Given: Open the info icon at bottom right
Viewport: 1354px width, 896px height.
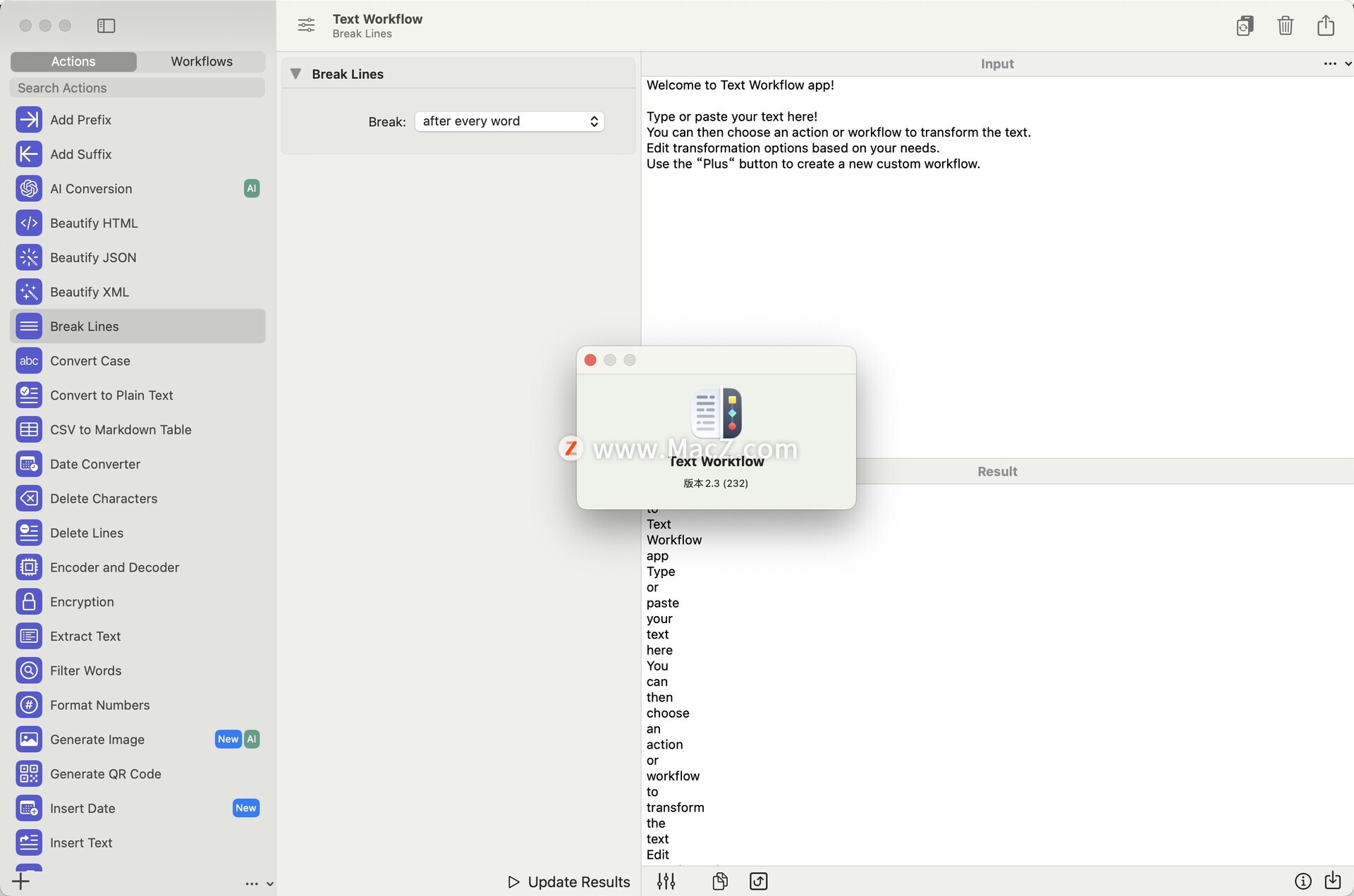Looking at the screenshot, I should [x=1303, y=881].
